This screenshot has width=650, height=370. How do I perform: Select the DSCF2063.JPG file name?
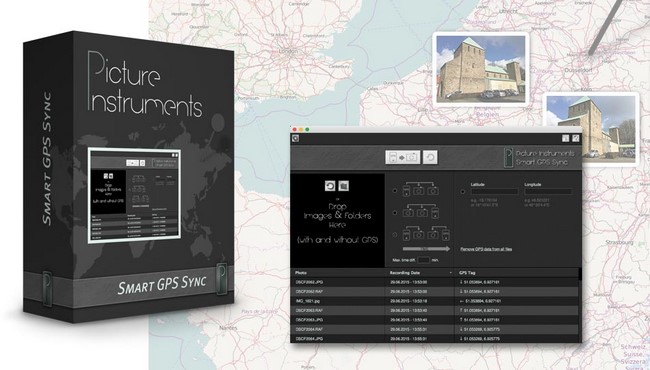tap(309, 320)
